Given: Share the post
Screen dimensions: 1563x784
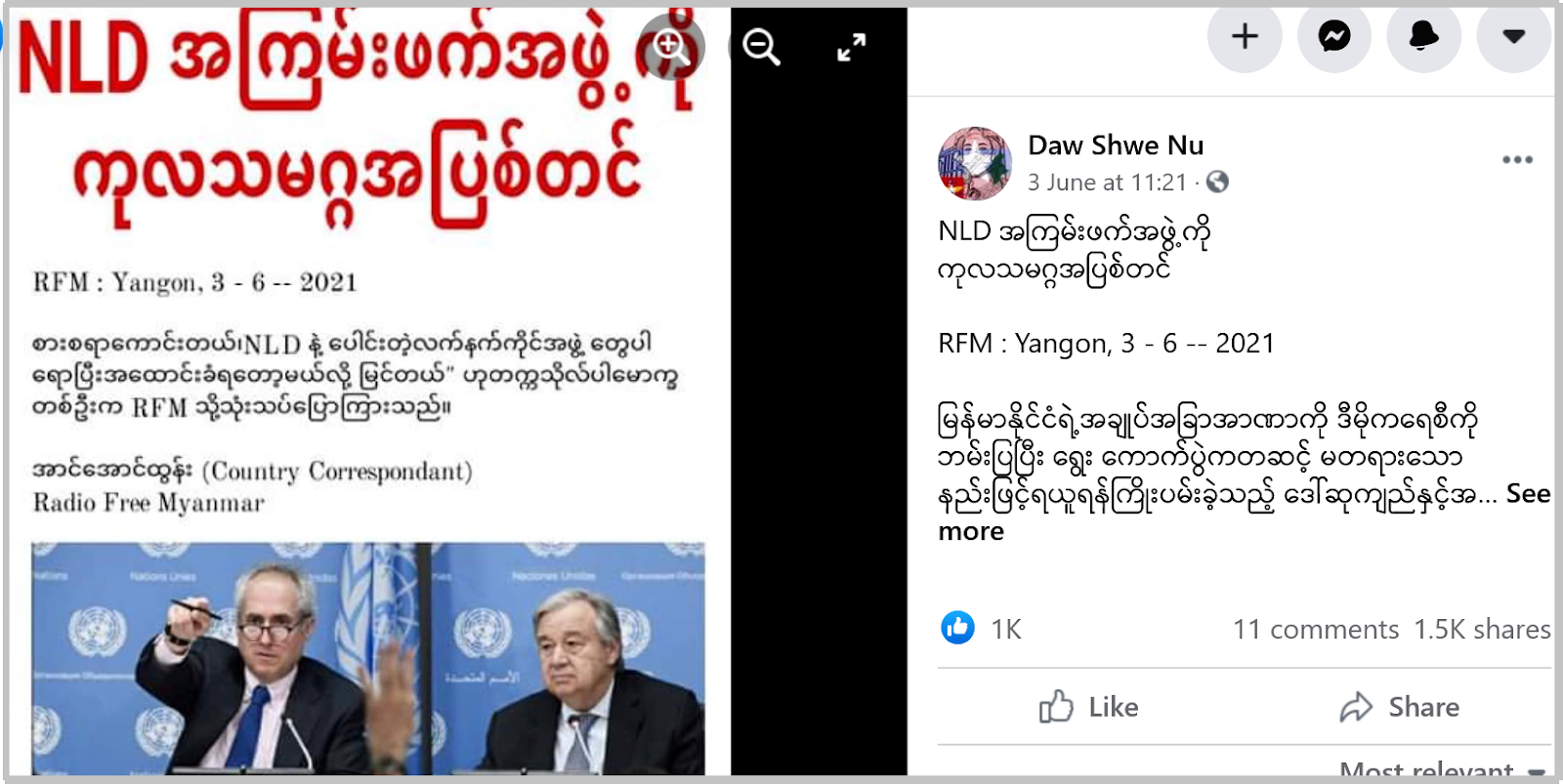Looking at the screenshot, I should pos(1400,707).
